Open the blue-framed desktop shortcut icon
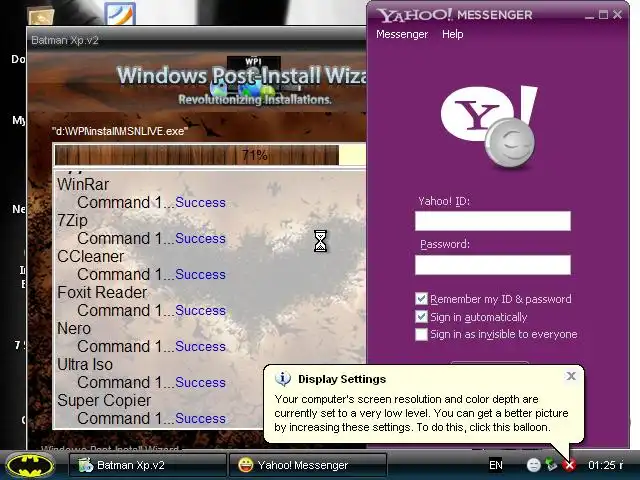Image resolution: width=640 pixels, height=480 pixels. pos(120,14)
